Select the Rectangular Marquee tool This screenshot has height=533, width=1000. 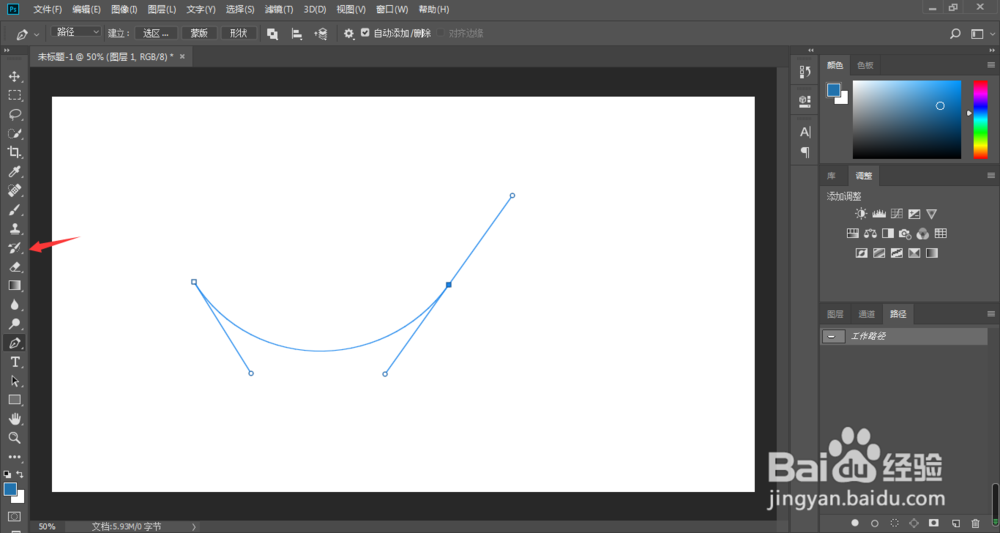pos(15,96)
